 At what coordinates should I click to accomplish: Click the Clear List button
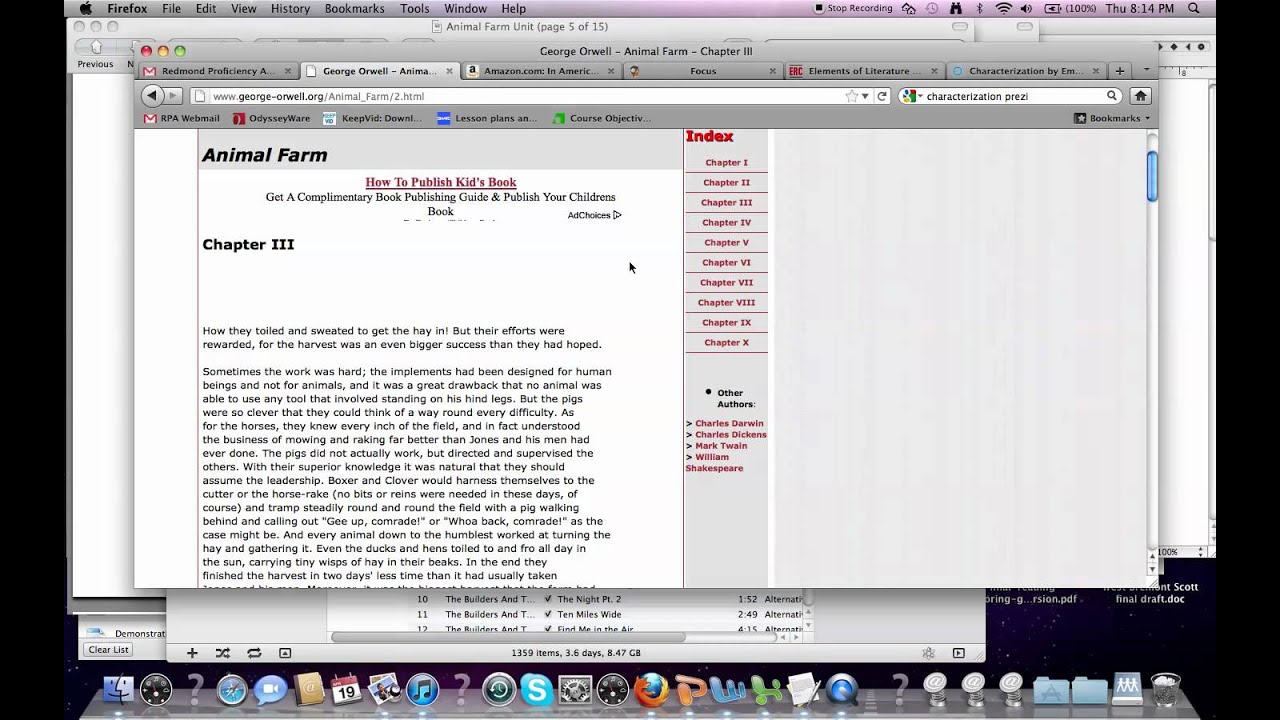[x=108, y=649]
